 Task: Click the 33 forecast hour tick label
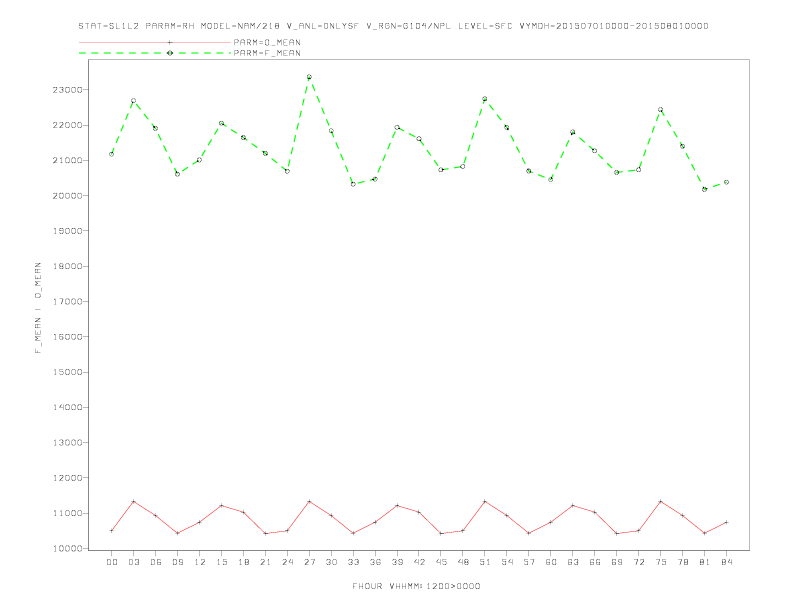click(x=353, y=562)
